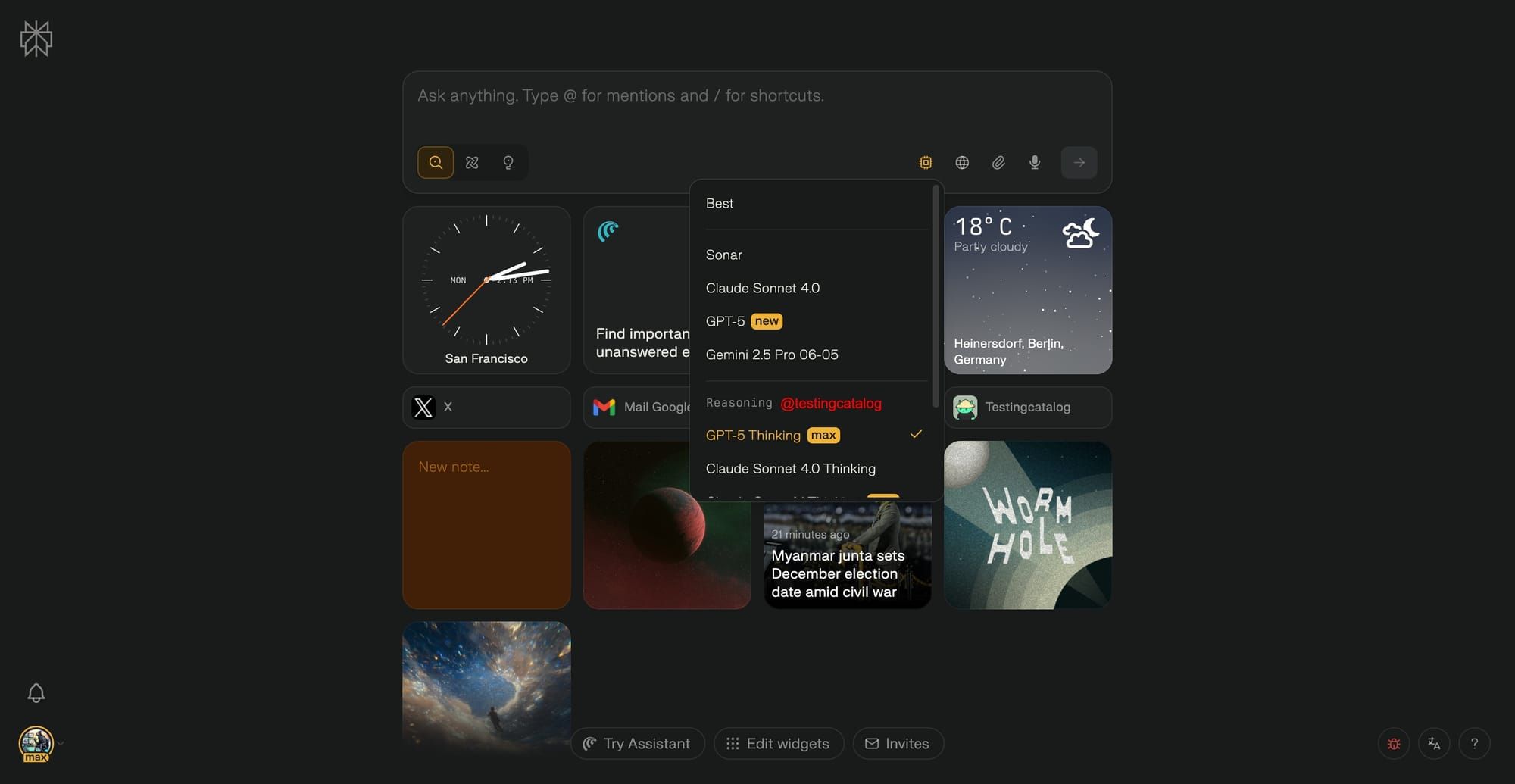Image resolution: width=1515 pixels, height=784 pixels.
Task: Open the profile avatar menu
Action: (x=36, y=744)
